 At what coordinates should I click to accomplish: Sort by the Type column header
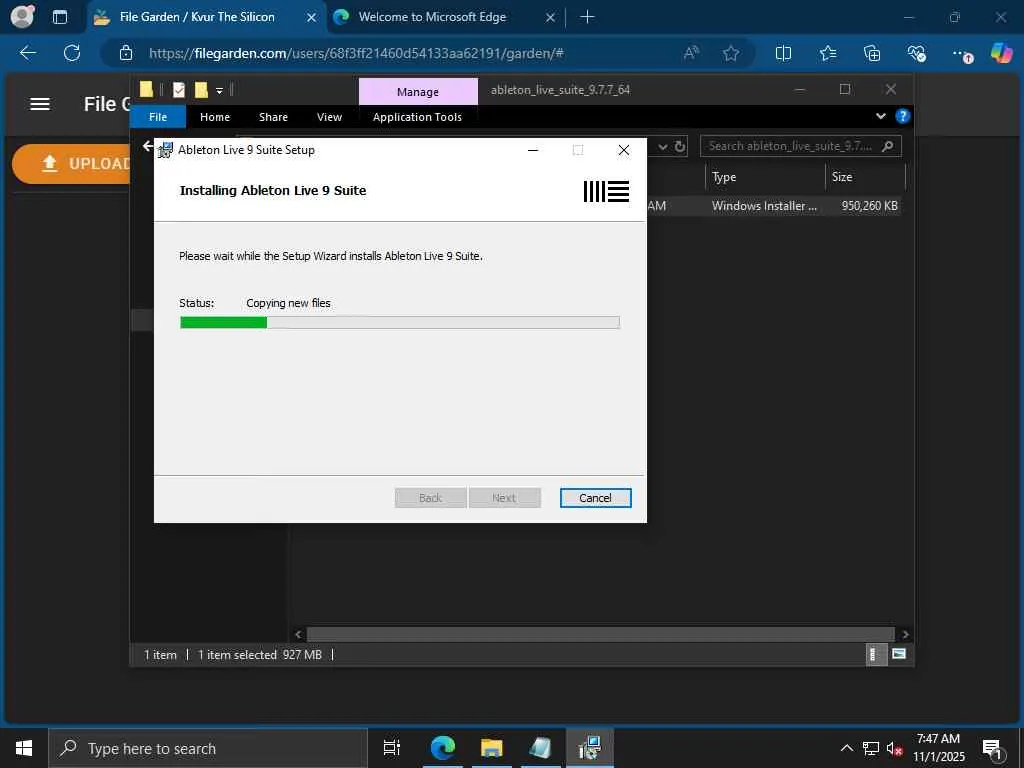[x=765, y=177]
